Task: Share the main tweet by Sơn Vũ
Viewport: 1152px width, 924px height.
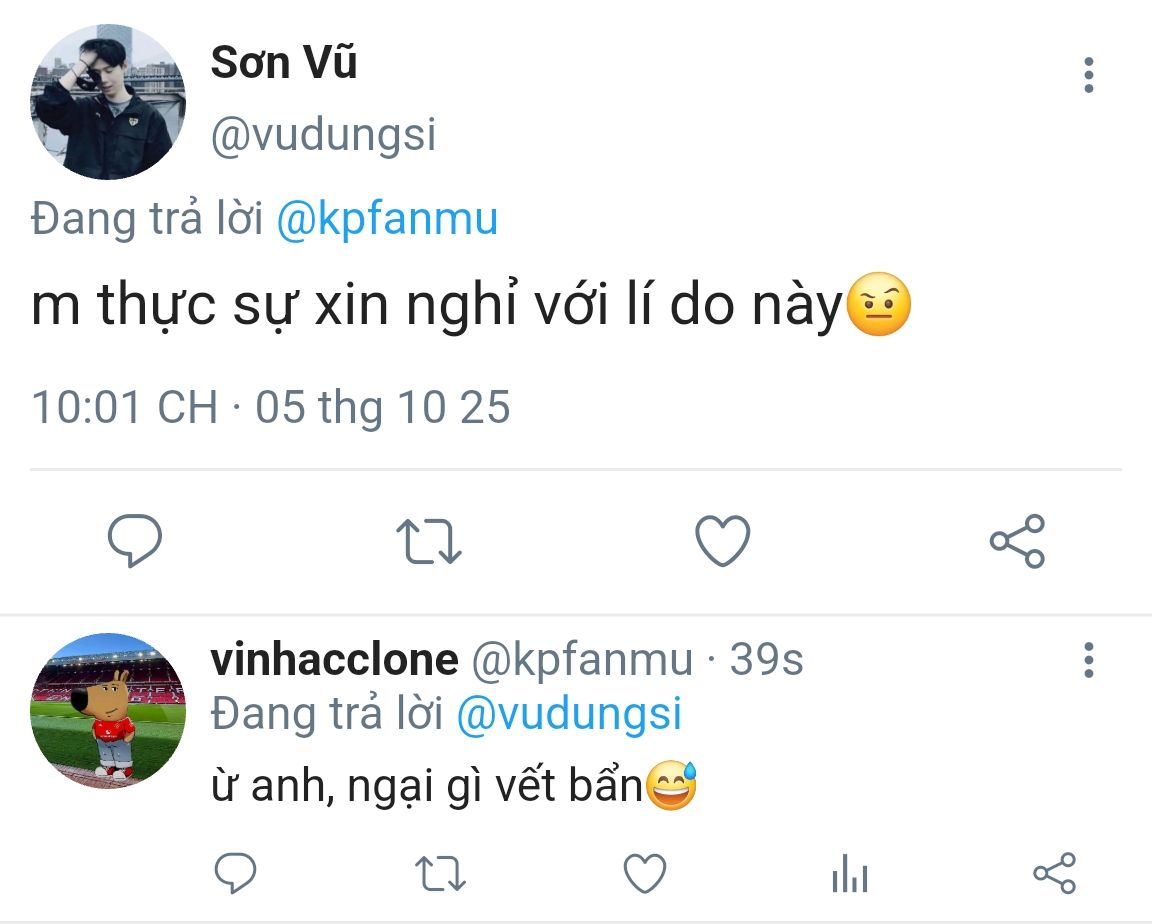Action: click(x=1017, y=541)
